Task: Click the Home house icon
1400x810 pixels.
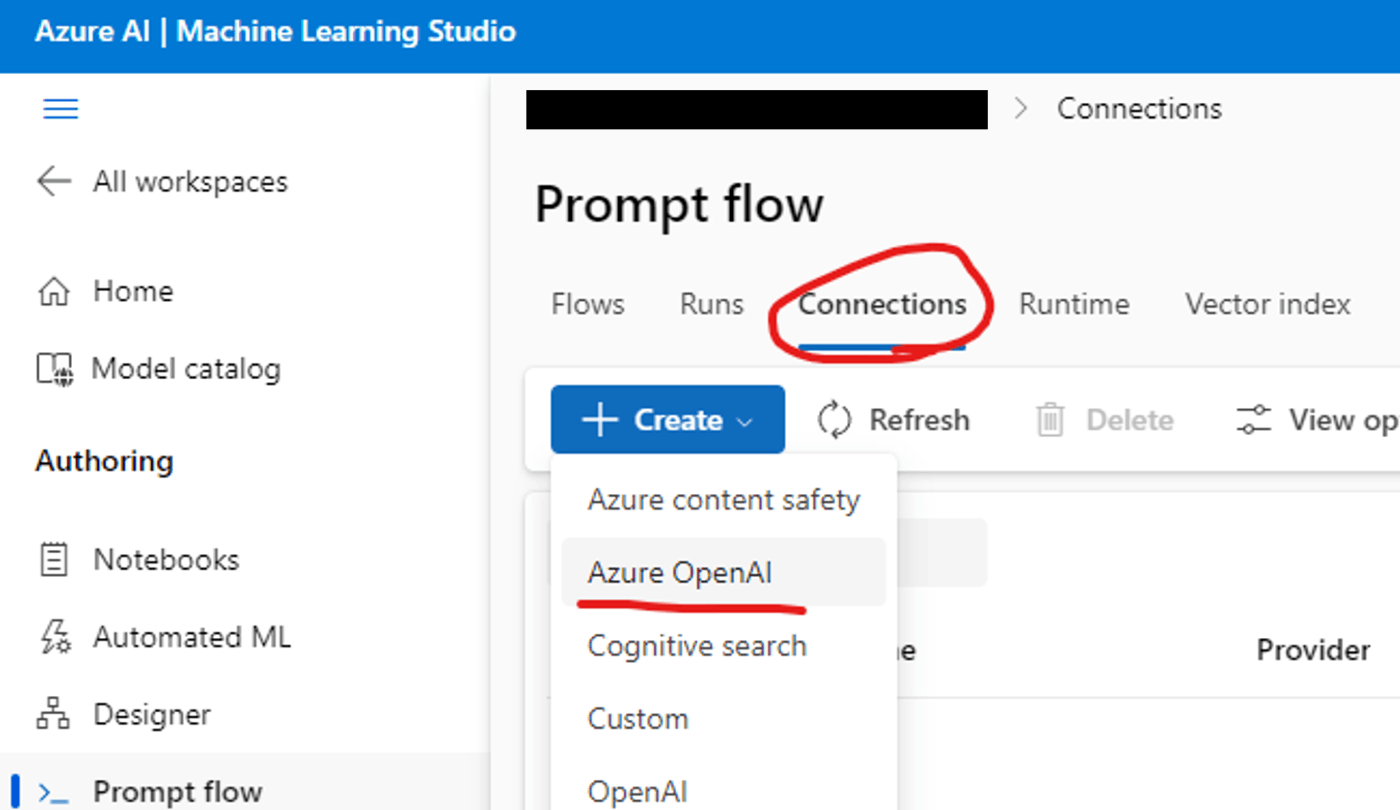Action: pyautogui.click(x=53, y=291)
